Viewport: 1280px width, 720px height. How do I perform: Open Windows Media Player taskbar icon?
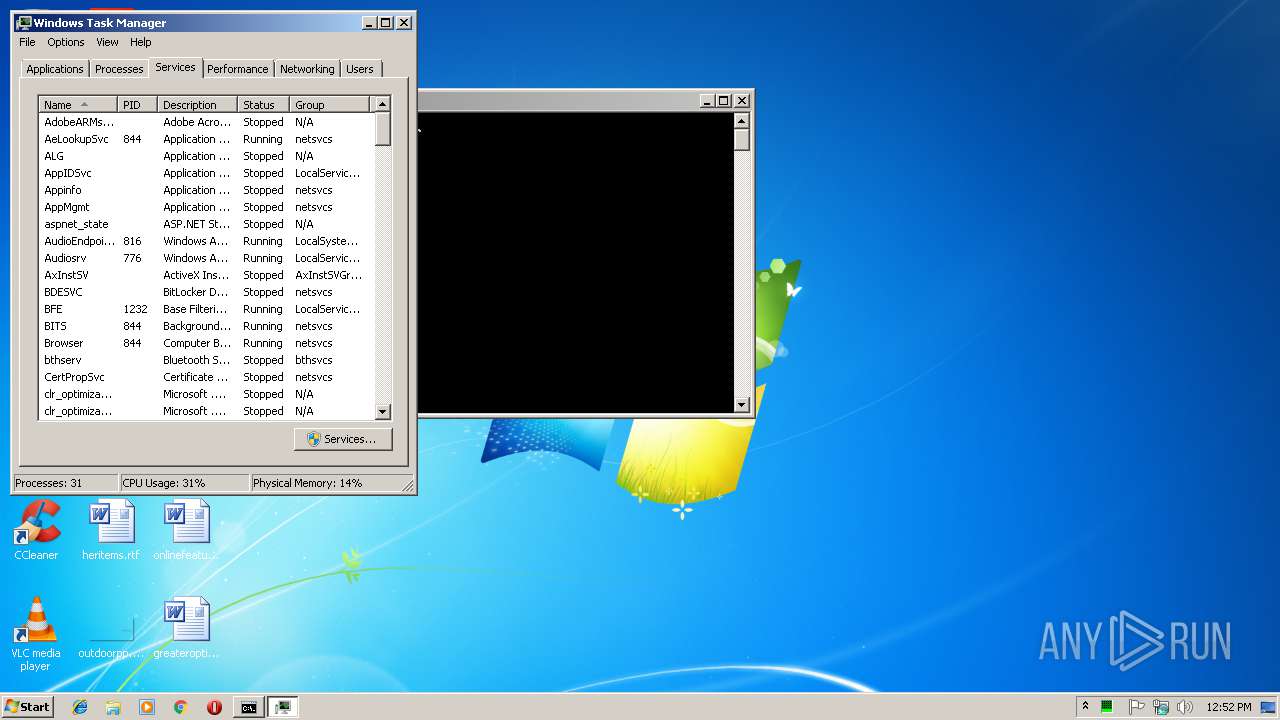(x=147, y=707)
